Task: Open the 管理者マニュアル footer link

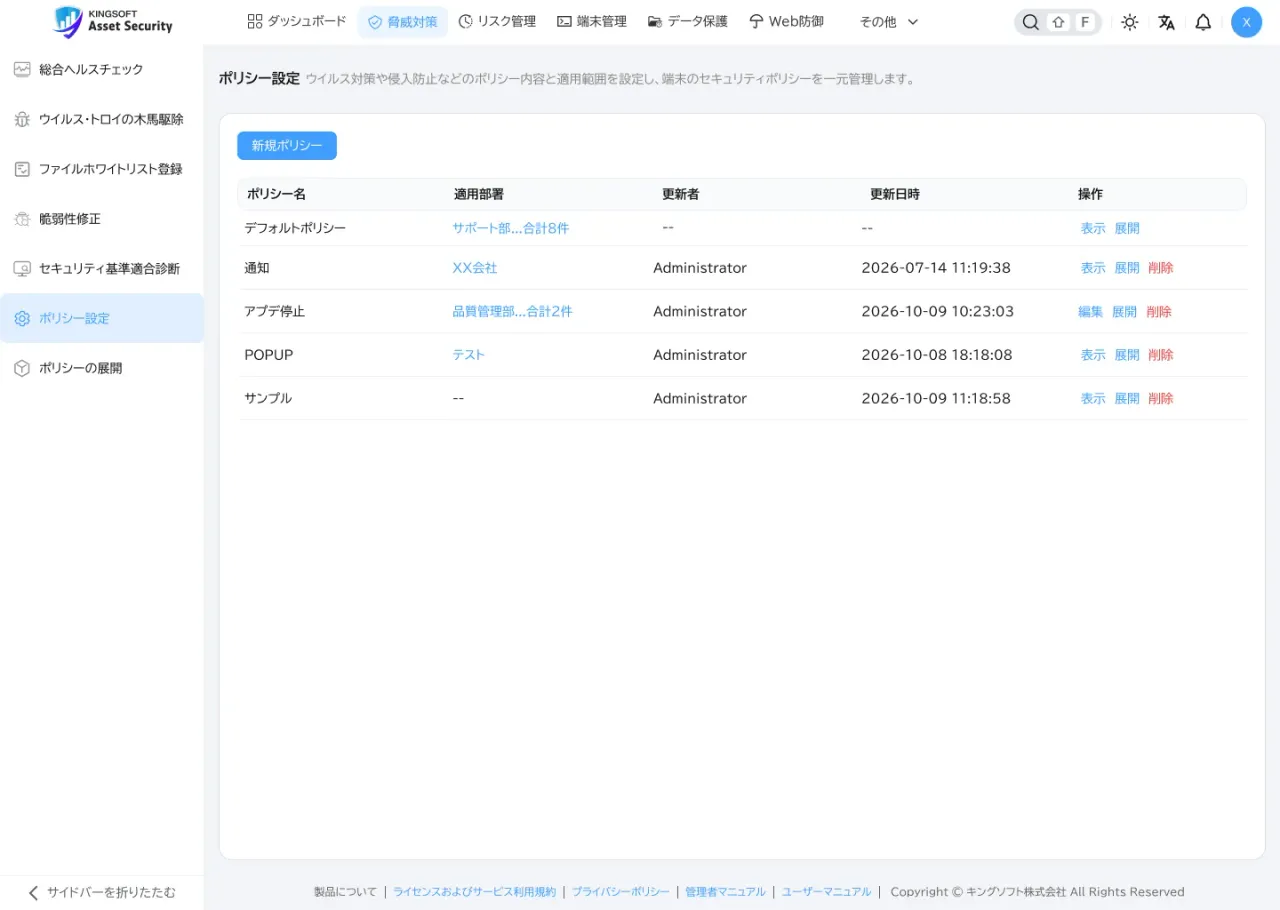Action: click(725, 892)
